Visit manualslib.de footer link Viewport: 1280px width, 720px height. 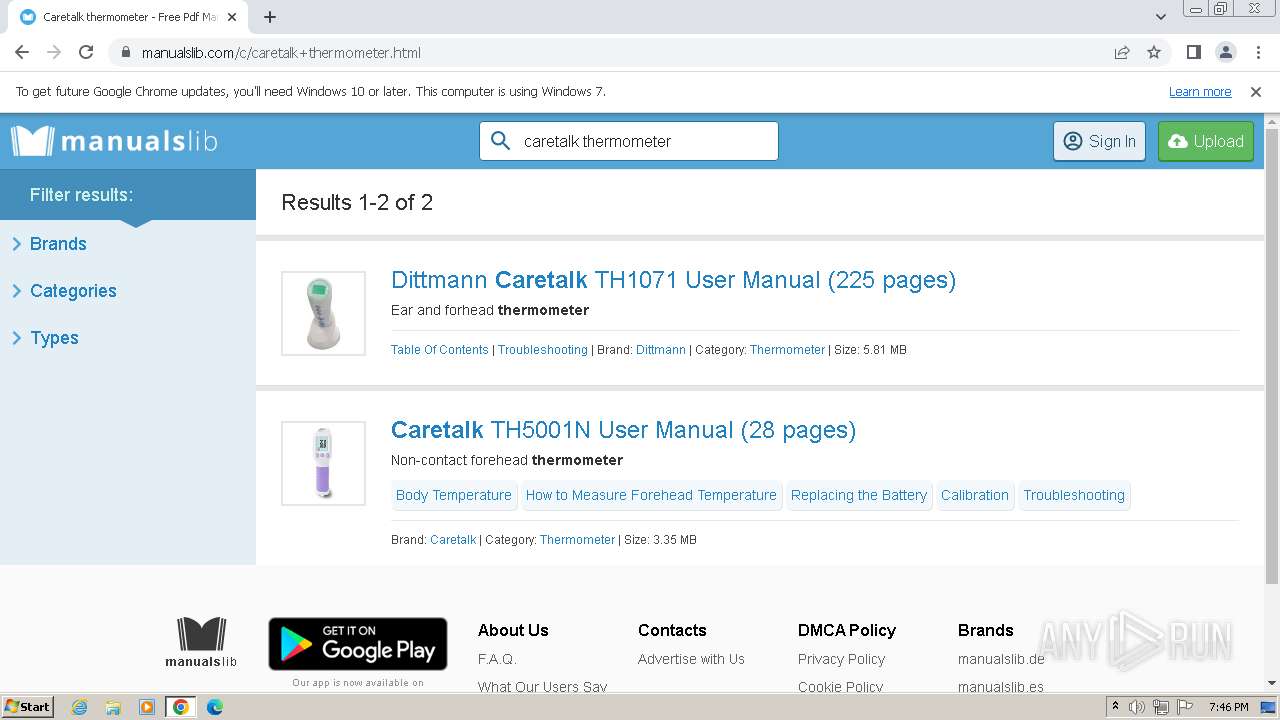1001,659
